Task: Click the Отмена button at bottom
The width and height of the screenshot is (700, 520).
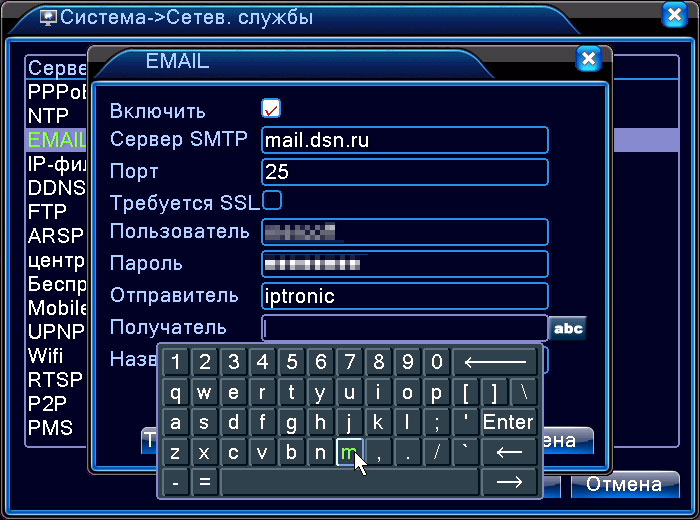Action: tap(625, 484)
